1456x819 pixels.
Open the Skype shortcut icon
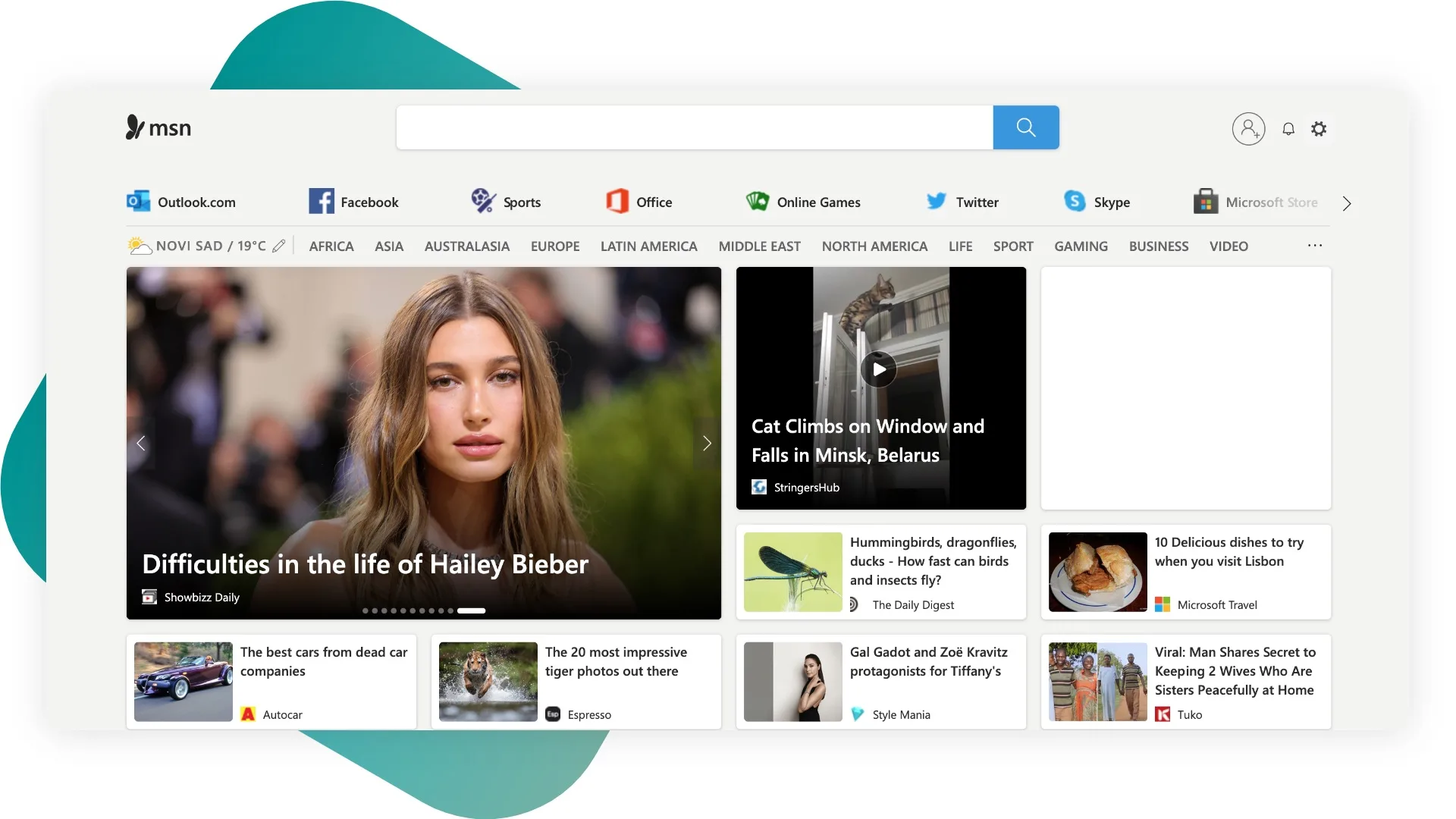pyautogui.click(x=1075, y=202)
